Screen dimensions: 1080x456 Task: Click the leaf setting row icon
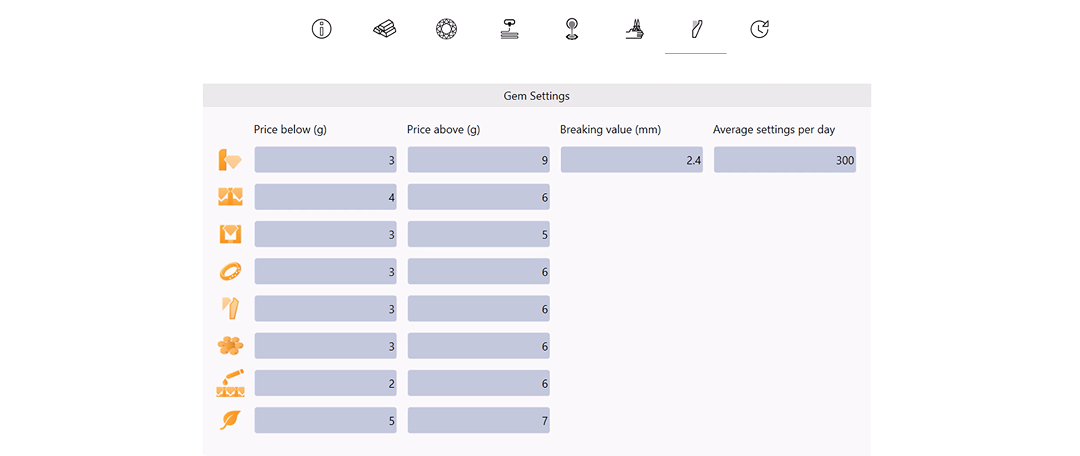[x=230, y=420]
